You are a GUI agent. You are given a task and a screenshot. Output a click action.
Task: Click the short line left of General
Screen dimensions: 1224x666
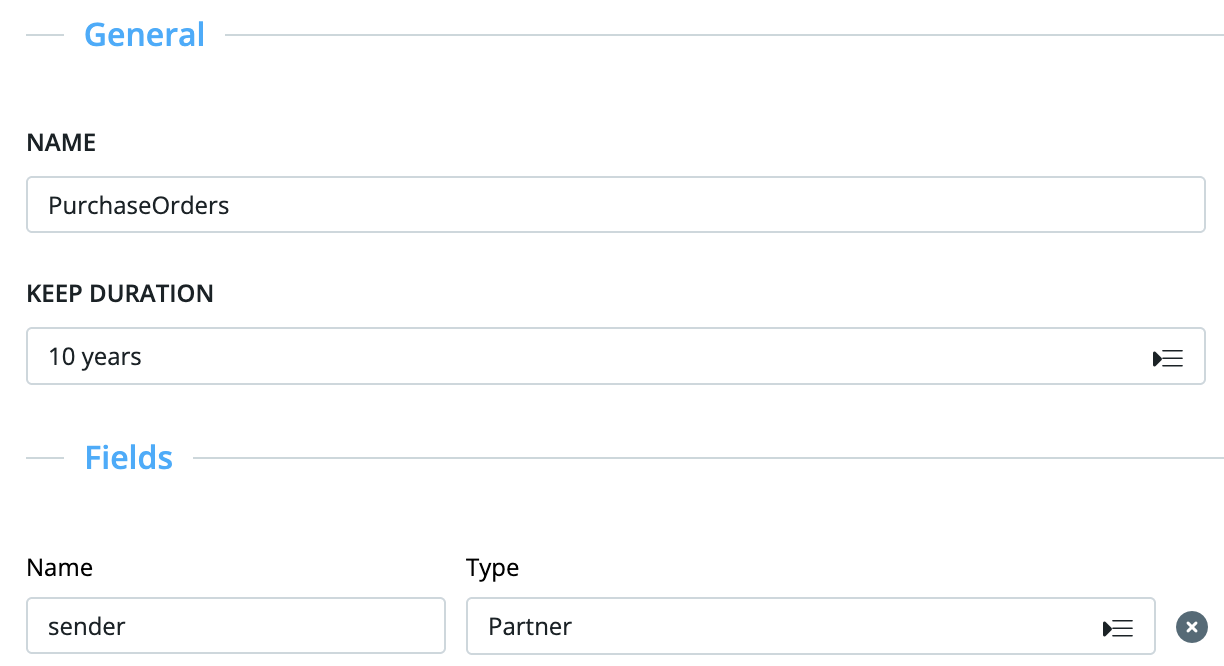click(x=44, y=36)
